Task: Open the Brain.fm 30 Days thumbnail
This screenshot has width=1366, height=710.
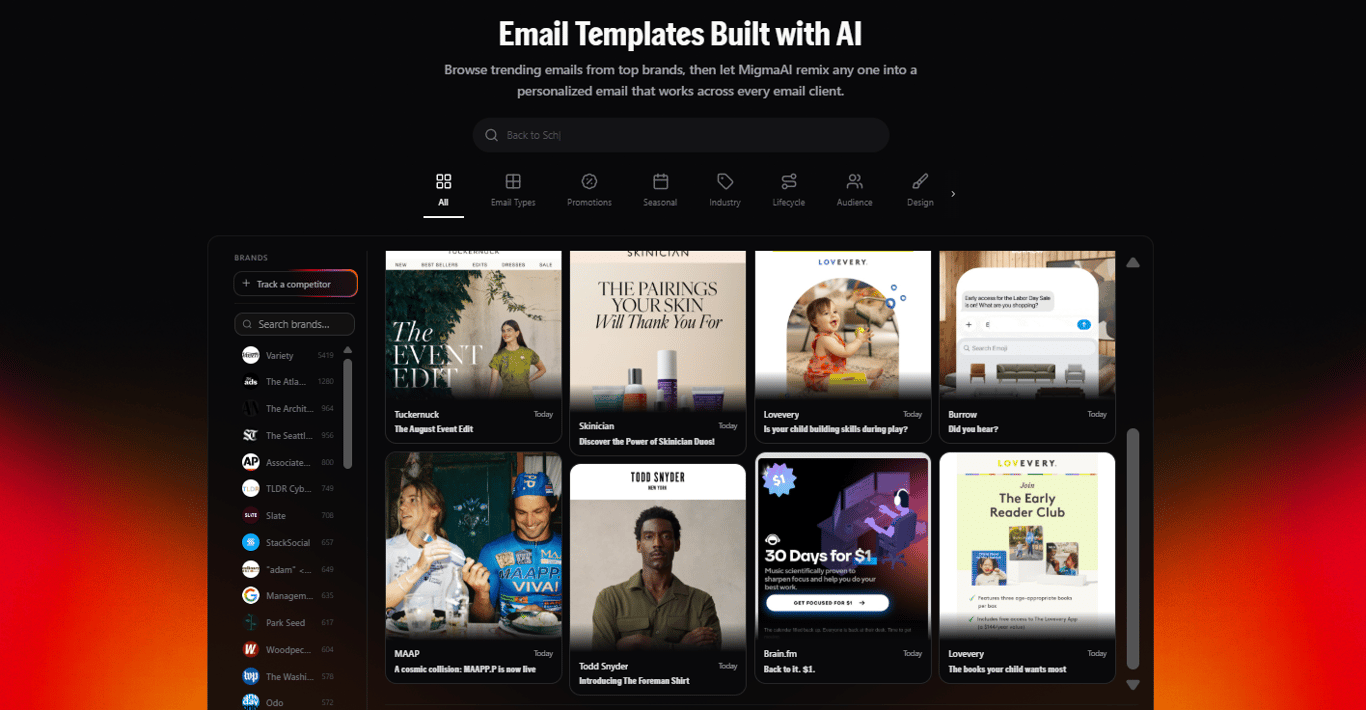Action: pyautogui.click(x=843, y=545)
